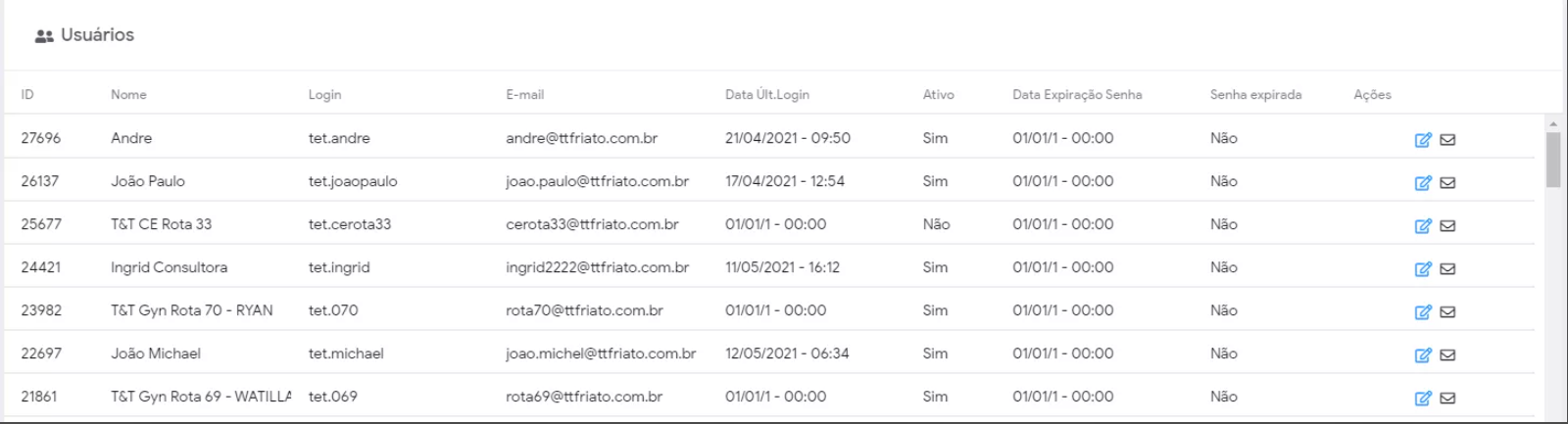
Task: Click the Ativo column header
Action: [938, 95]
